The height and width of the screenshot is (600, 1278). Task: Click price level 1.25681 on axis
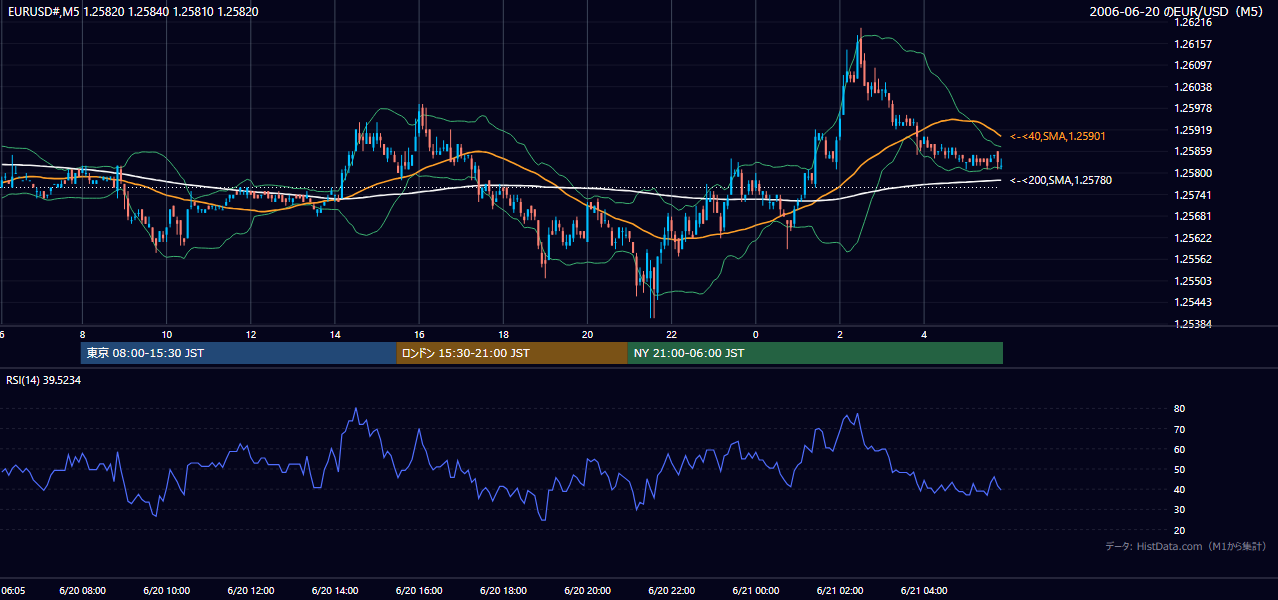point(1194,216)
